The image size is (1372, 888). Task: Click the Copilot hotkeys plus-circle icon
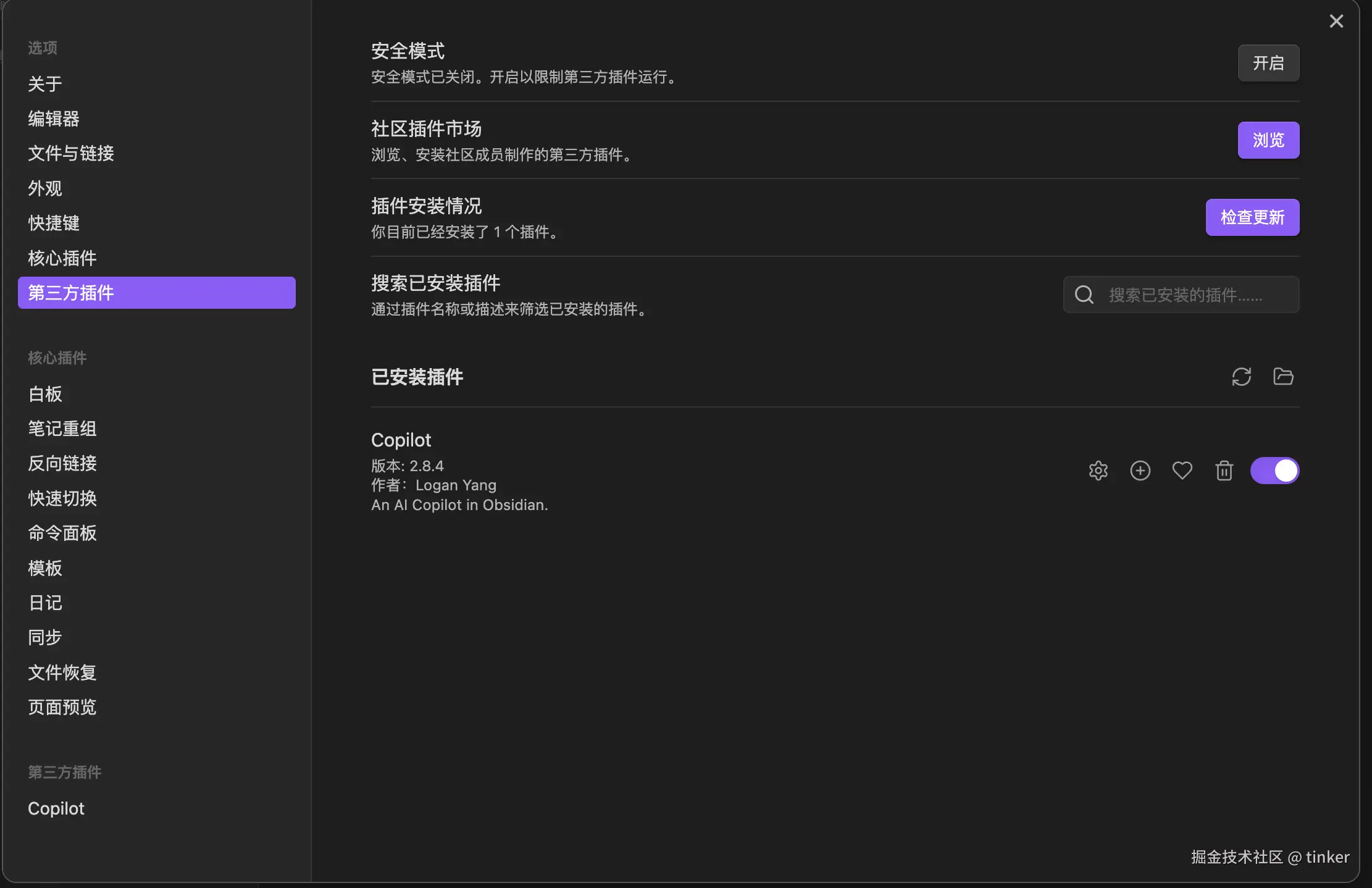1140,471
